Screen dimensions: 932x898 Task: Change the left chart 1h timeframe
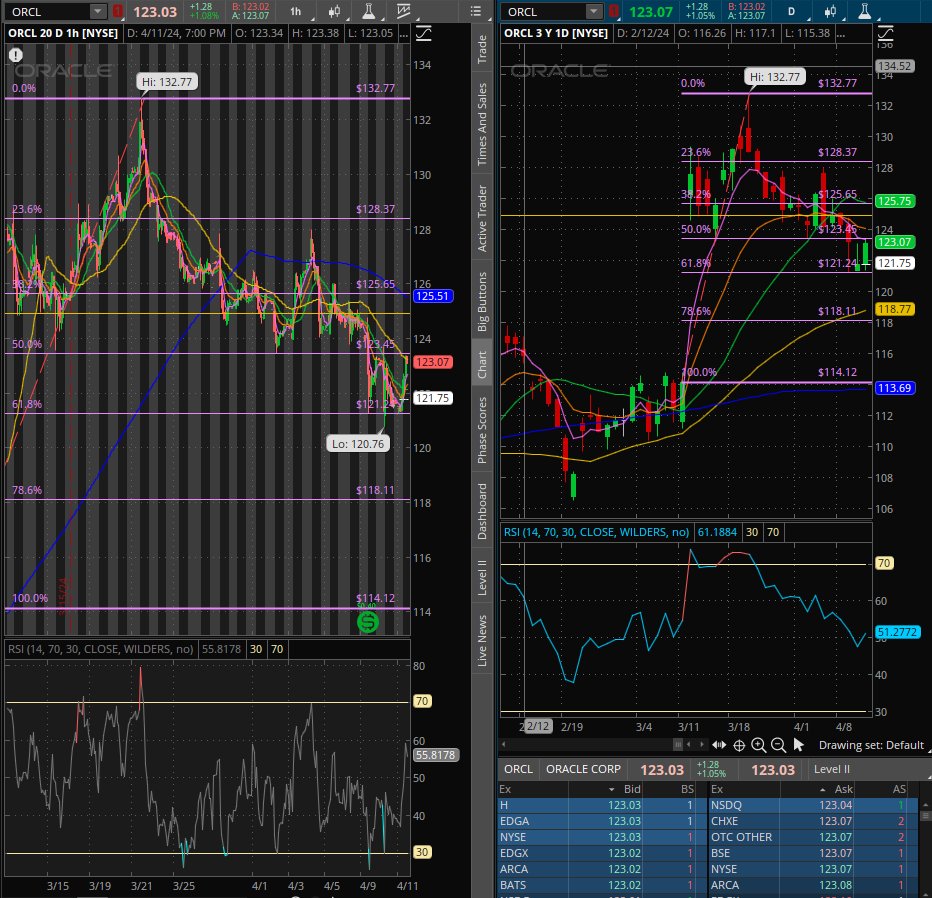[295, 11]
